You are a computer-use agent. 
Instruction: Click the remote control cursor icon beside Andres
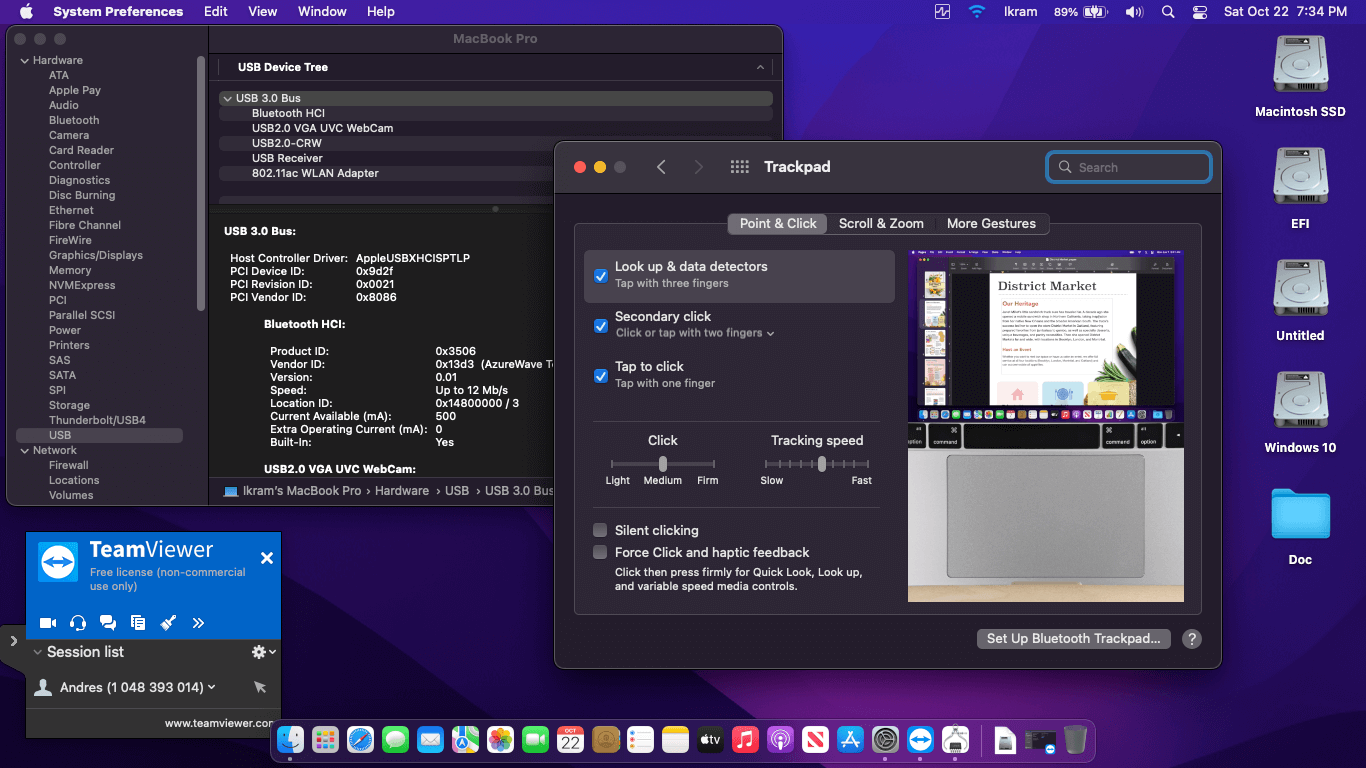coord(260,687)
